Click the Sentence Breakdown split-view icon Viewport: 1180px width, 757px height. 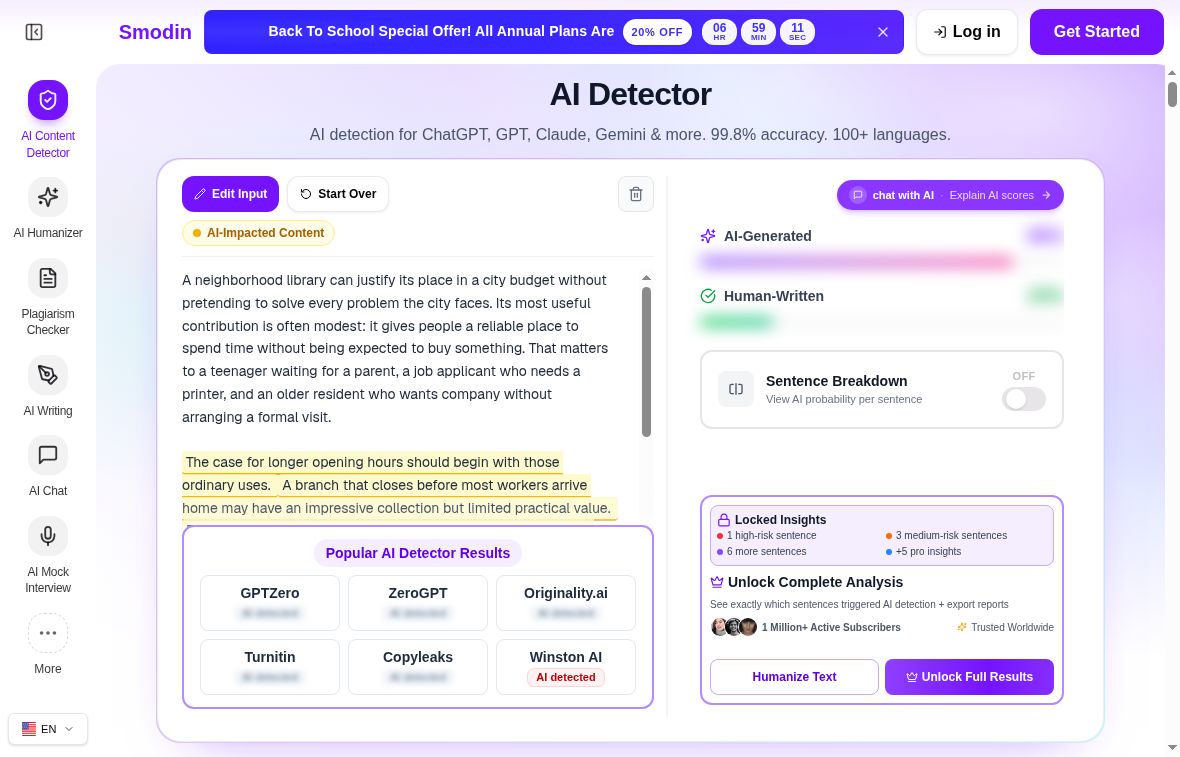(x=736, y=389)
